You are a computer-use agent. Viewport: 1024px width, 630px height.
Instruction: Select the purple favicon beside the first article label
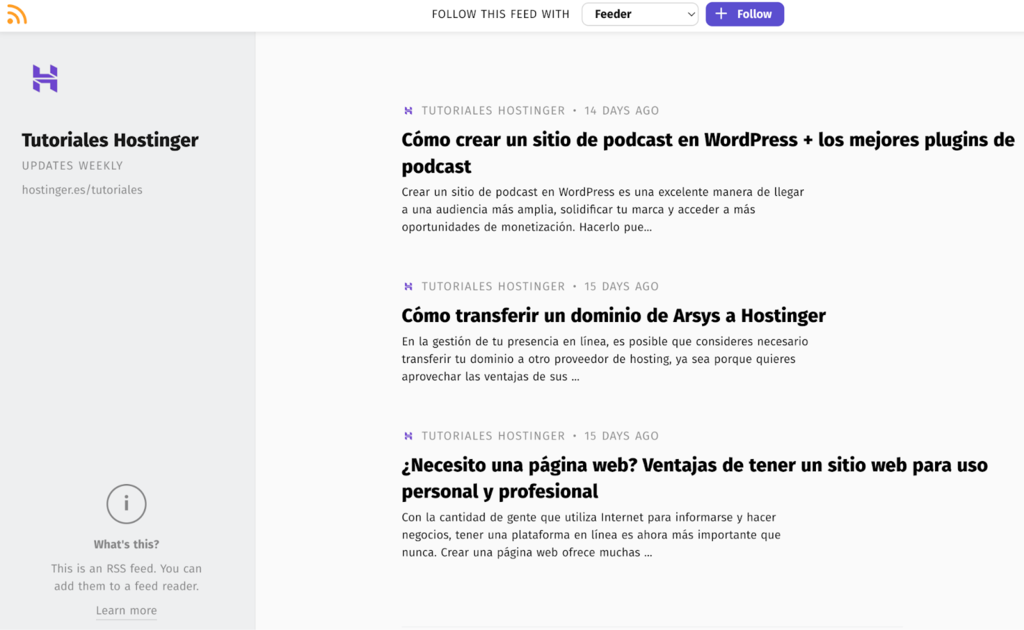pos(407,110)
